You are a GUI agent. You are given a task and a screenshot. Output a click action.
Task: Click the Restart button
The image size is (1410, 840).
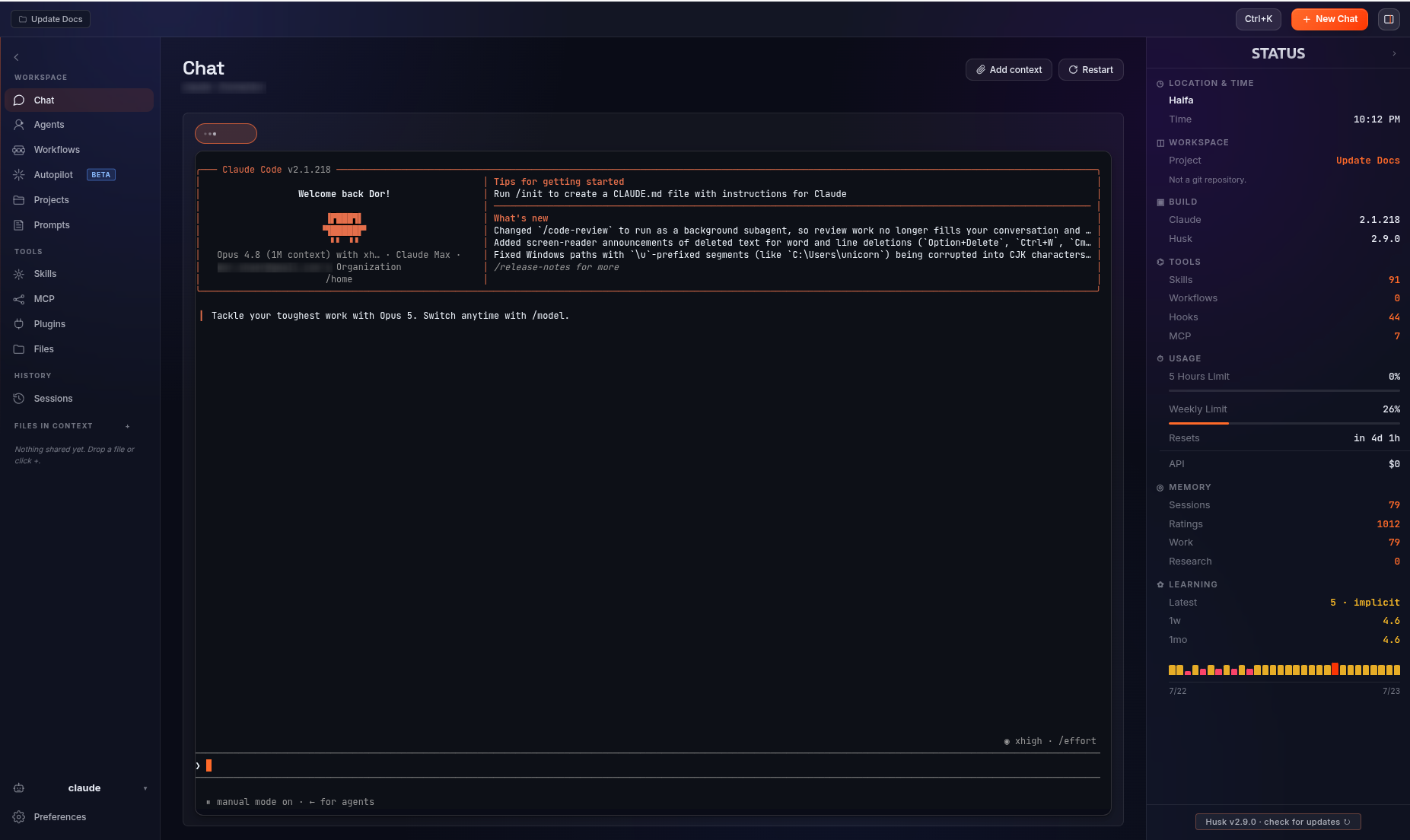[x=1091, y=70]
